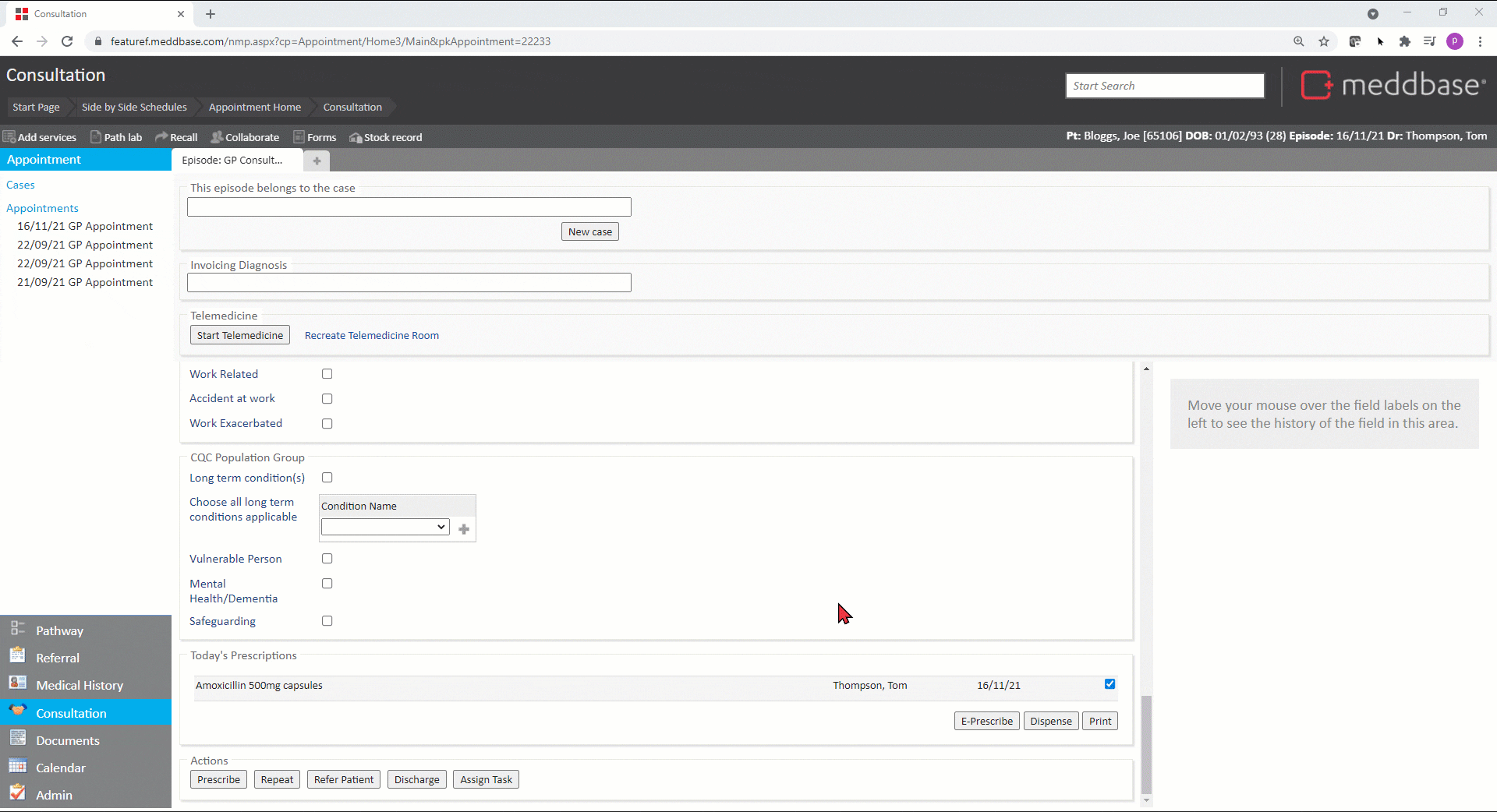The height and width of the screenshot is (812, 1497).
Task: Click the form's vertical scrollbar thumb
Action: click(1146, 744)
